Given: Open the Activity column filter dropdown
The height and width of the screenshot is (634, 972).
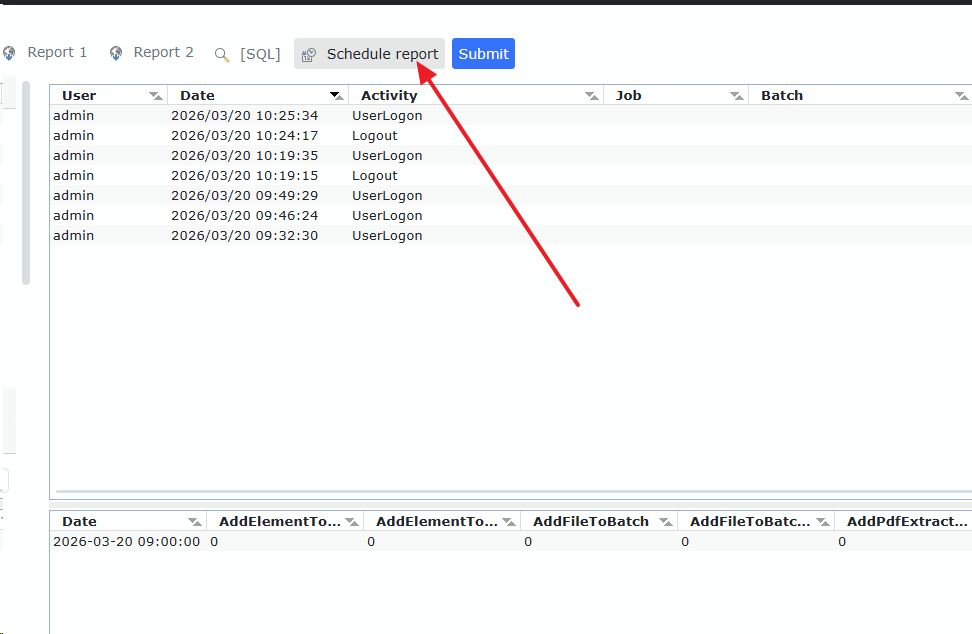Looking at the screenshot, I should pos(591,96).
